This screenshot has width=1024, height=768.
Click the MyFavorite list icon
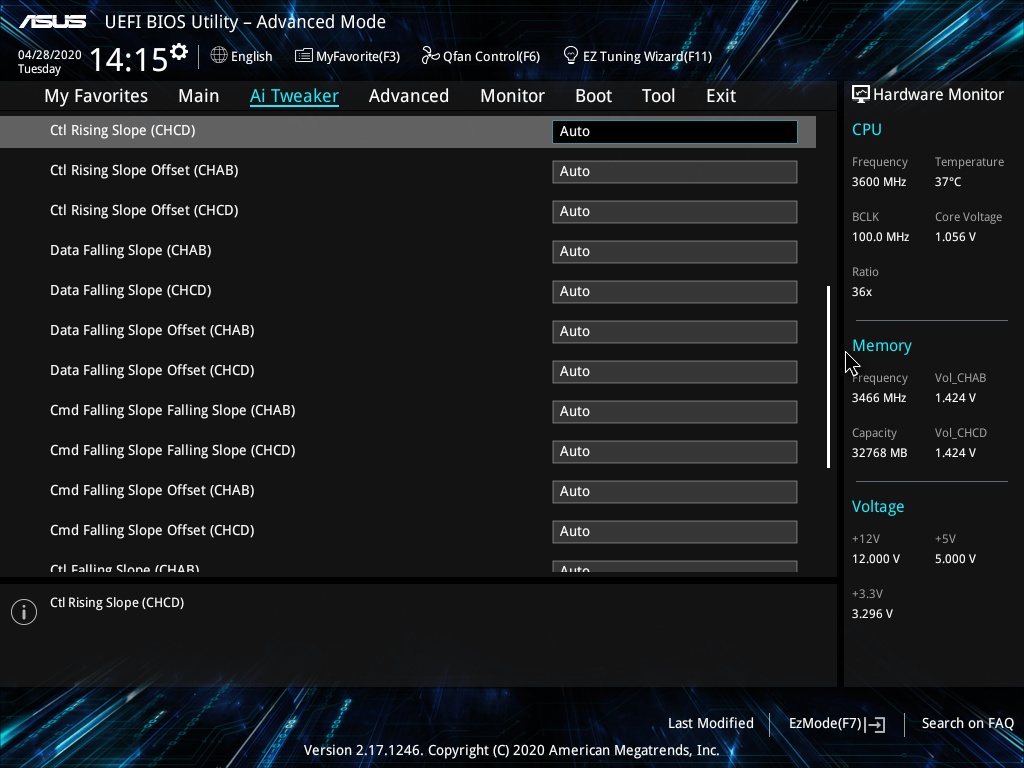click(x=303, y=56)
